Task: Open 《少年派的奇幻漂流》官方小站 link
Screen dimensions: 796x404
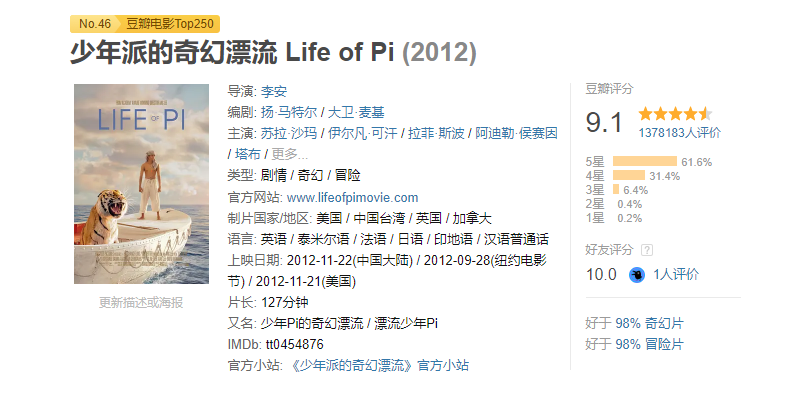Action: pyautogui.click(x=378, y=365)
